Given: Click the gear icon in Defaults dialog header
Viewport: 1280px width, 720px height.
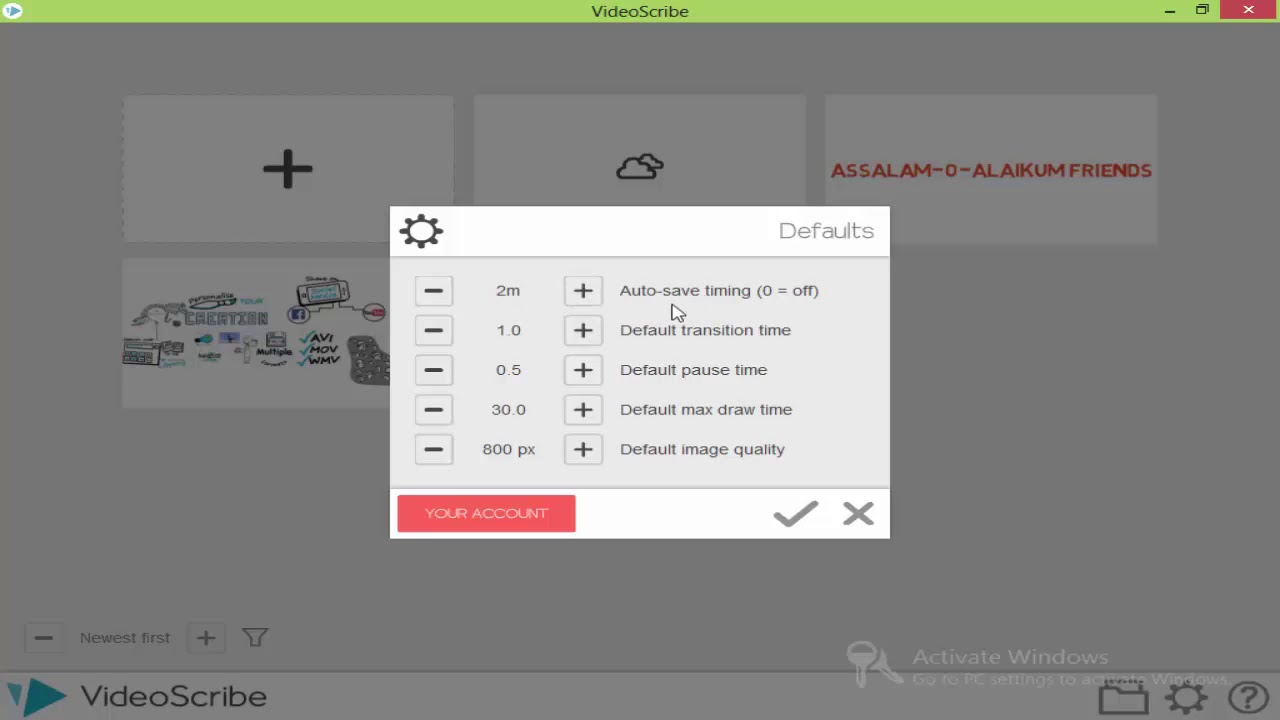Looking at the screenshot, I should (421, 231).
